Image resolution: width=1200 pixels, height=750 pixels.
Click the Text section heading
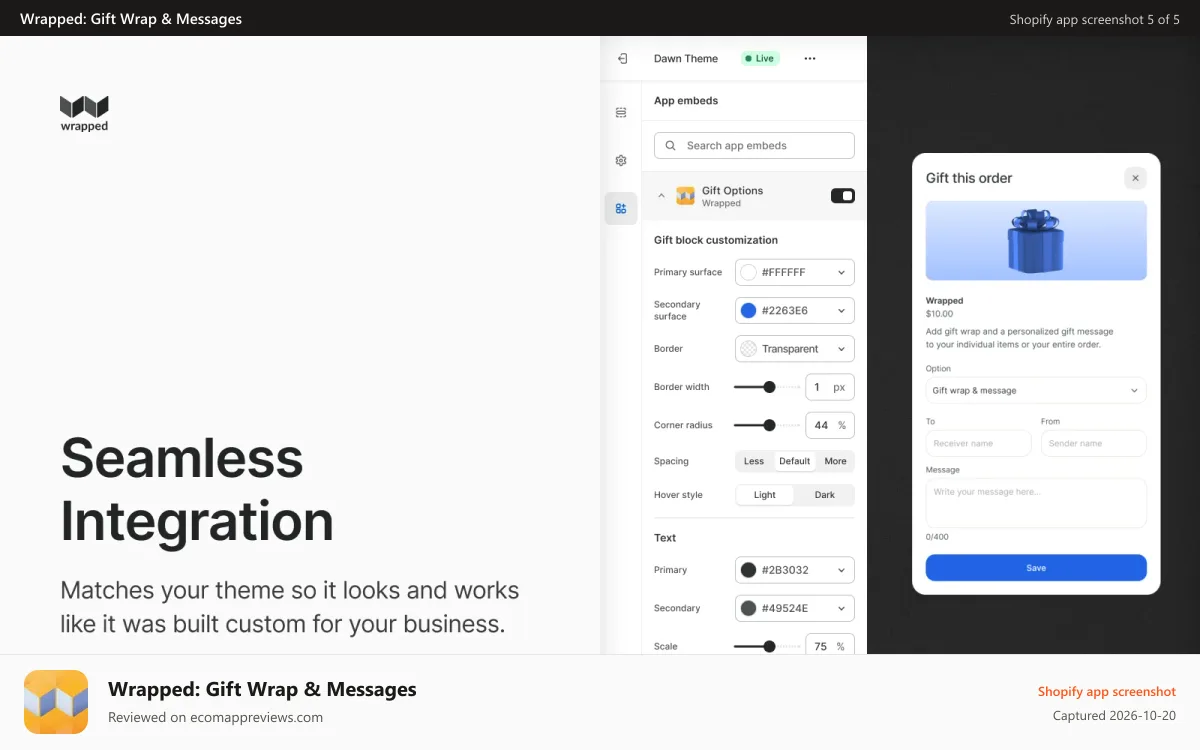click(665, 538)
